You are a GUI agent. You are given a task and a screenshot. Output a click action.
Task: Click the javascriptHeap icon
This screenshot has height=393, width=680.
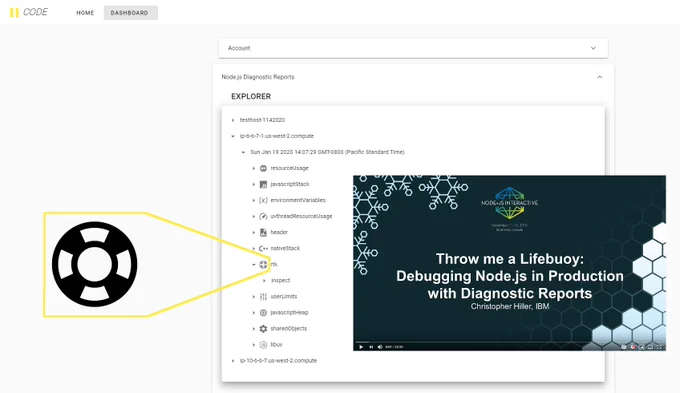[x=263, y=313]
